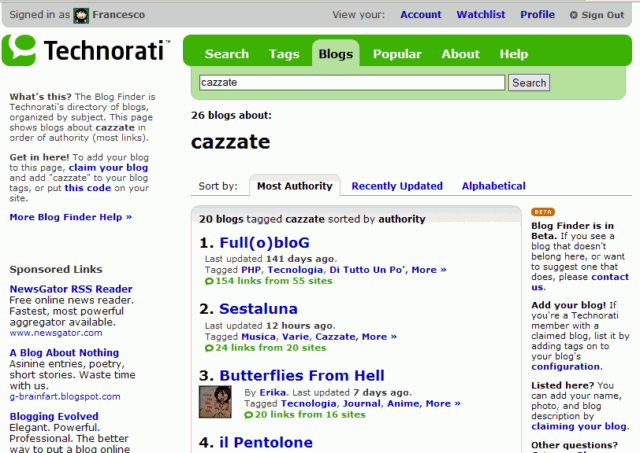The width and height of the screenshot is (640, 453).
Task: Open 154 links from 55 sites
Action: tap(274, 281)
